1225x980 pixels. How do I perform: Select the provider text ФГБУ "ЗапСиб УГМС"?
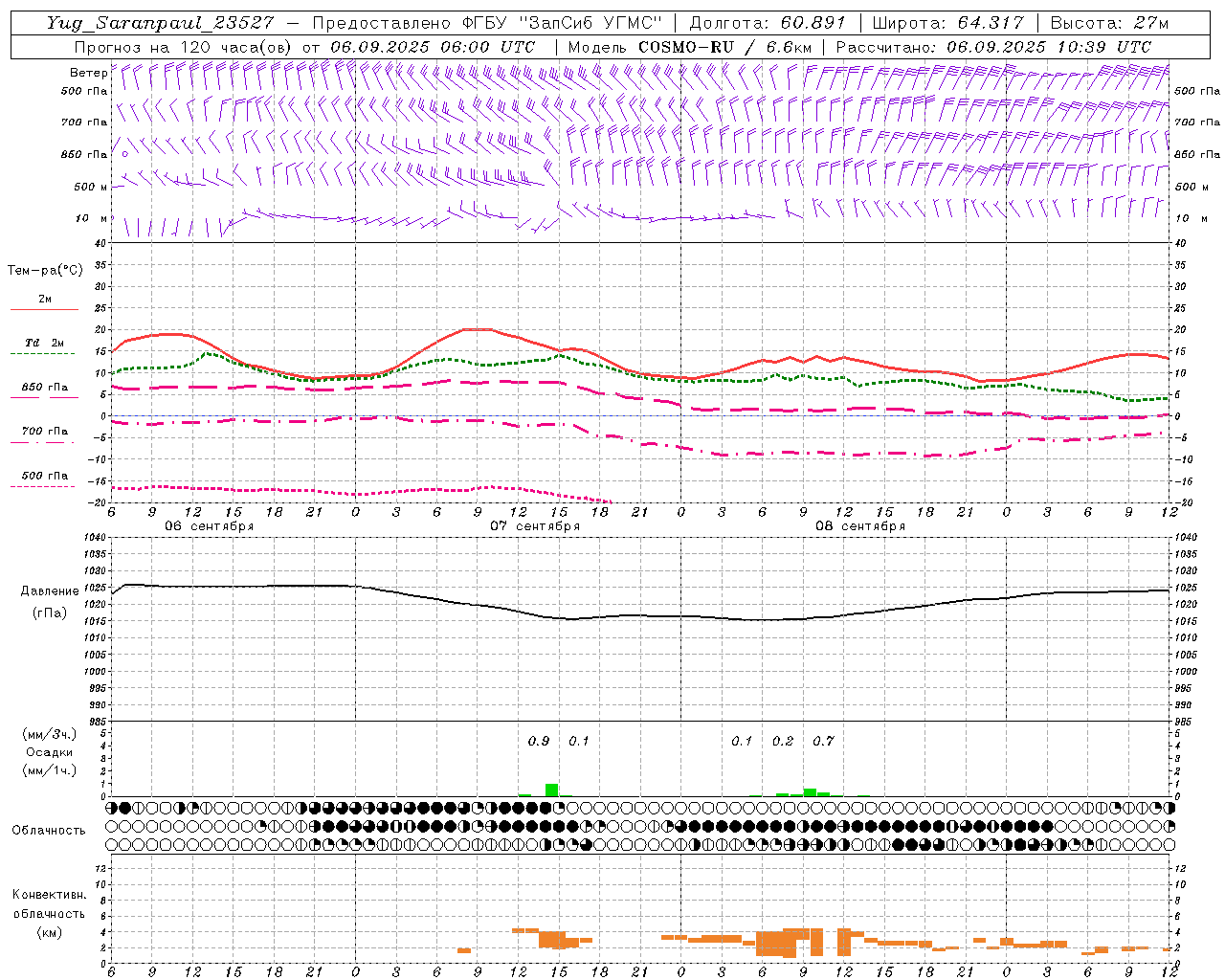coord(562,23)
